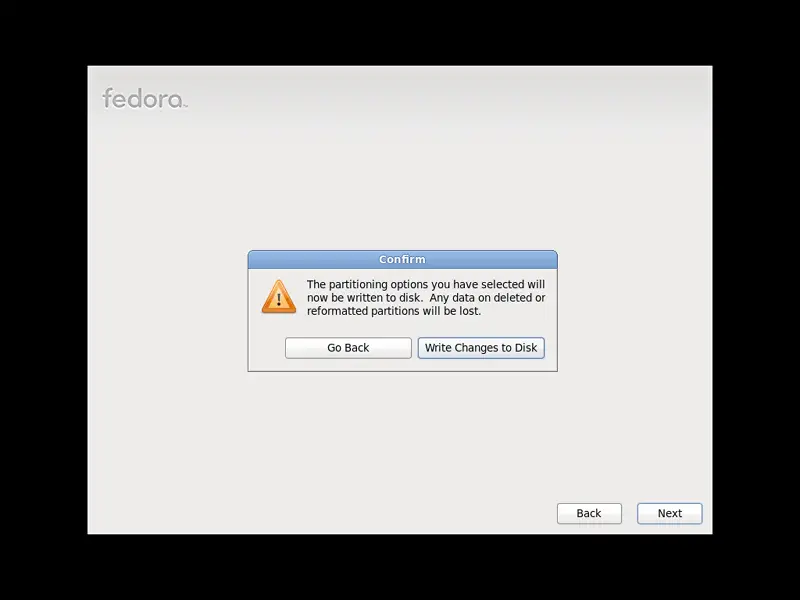Return to the previous step with Back

pyautogui.click(x=589, y=513)
